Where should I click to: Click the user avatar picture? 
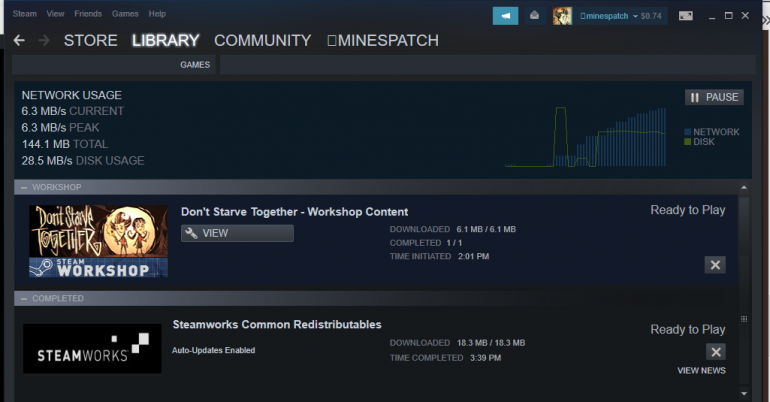[563, 16]
